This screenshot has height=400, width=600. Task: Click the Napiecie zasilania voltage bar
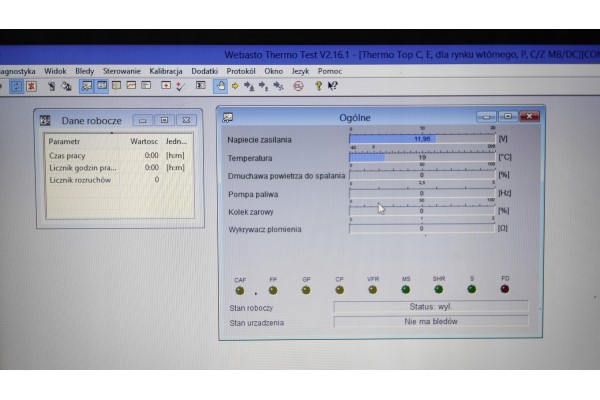pos(422,139)
